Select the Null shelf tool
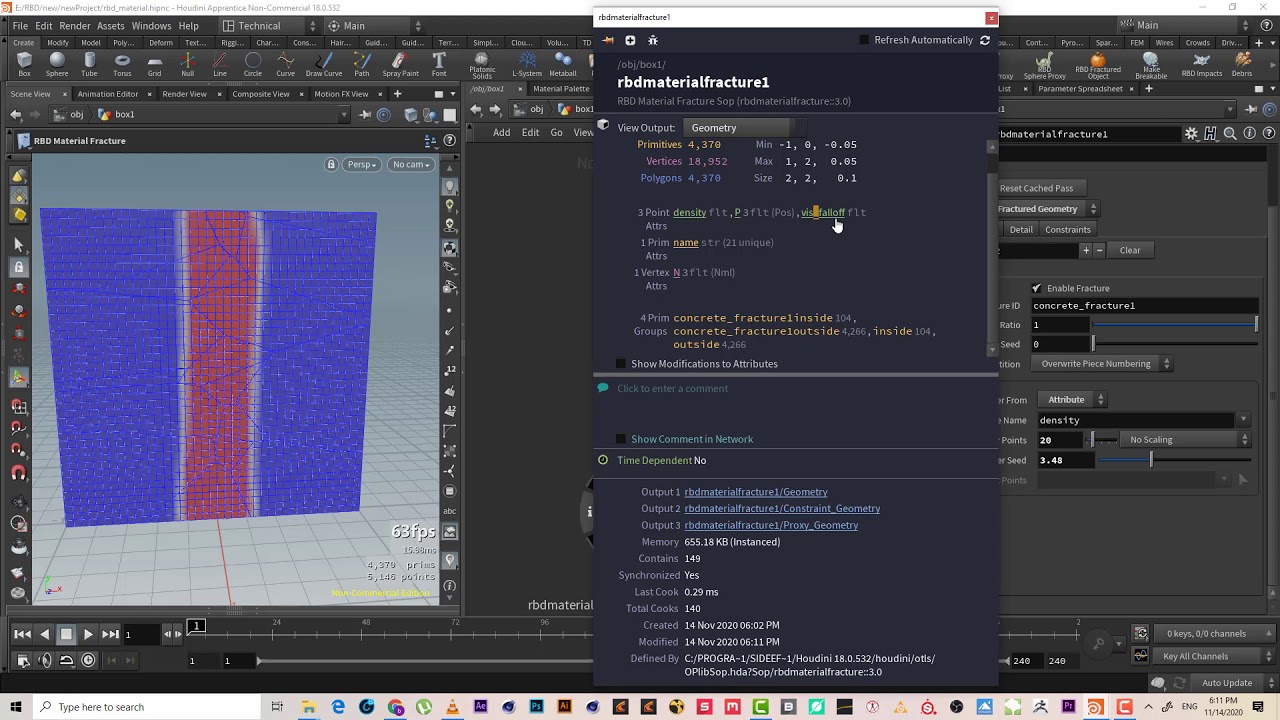1280x720 pixels. [x=187, y=66]
